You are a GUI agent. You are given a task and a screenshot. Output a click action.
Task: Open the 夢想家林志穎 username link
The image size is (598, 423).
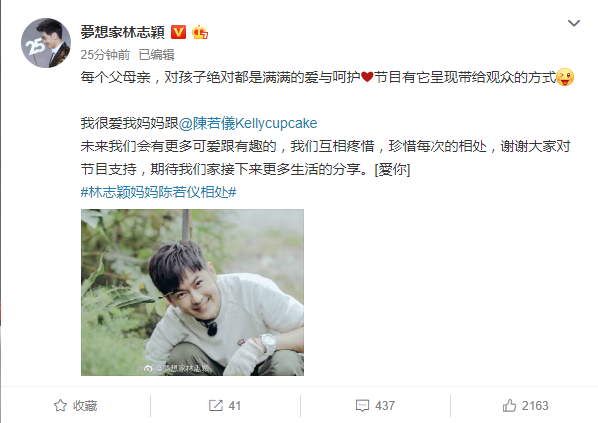122,32
